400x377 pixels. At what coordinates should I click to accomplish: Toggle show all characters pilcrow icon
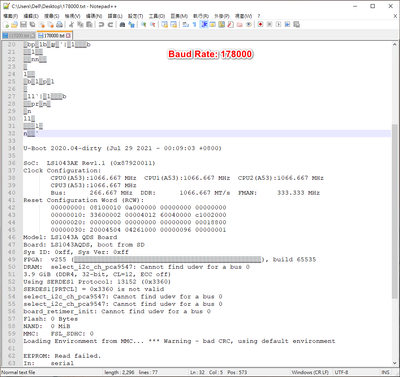(195, 25)
